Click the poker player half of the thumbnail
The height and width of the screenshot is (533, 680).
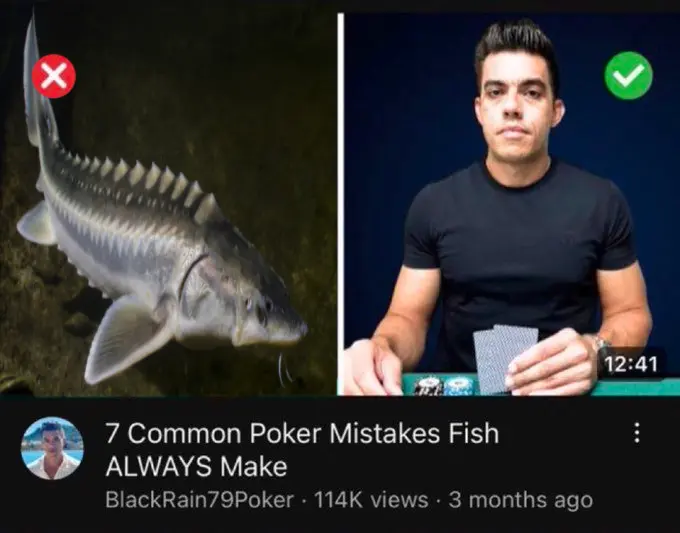pos(512,204)
